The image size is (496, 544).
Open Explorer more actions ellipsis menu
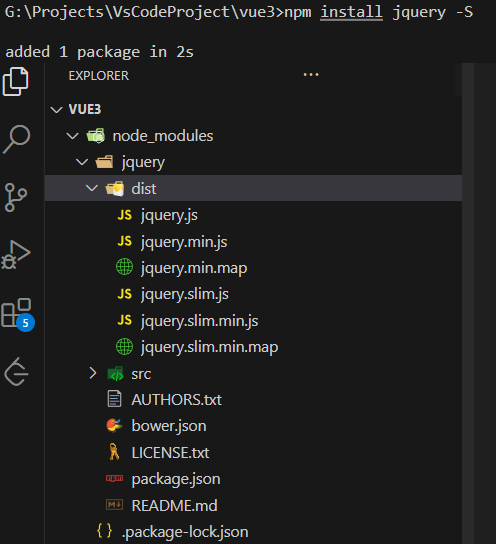(x=311, y=75)
